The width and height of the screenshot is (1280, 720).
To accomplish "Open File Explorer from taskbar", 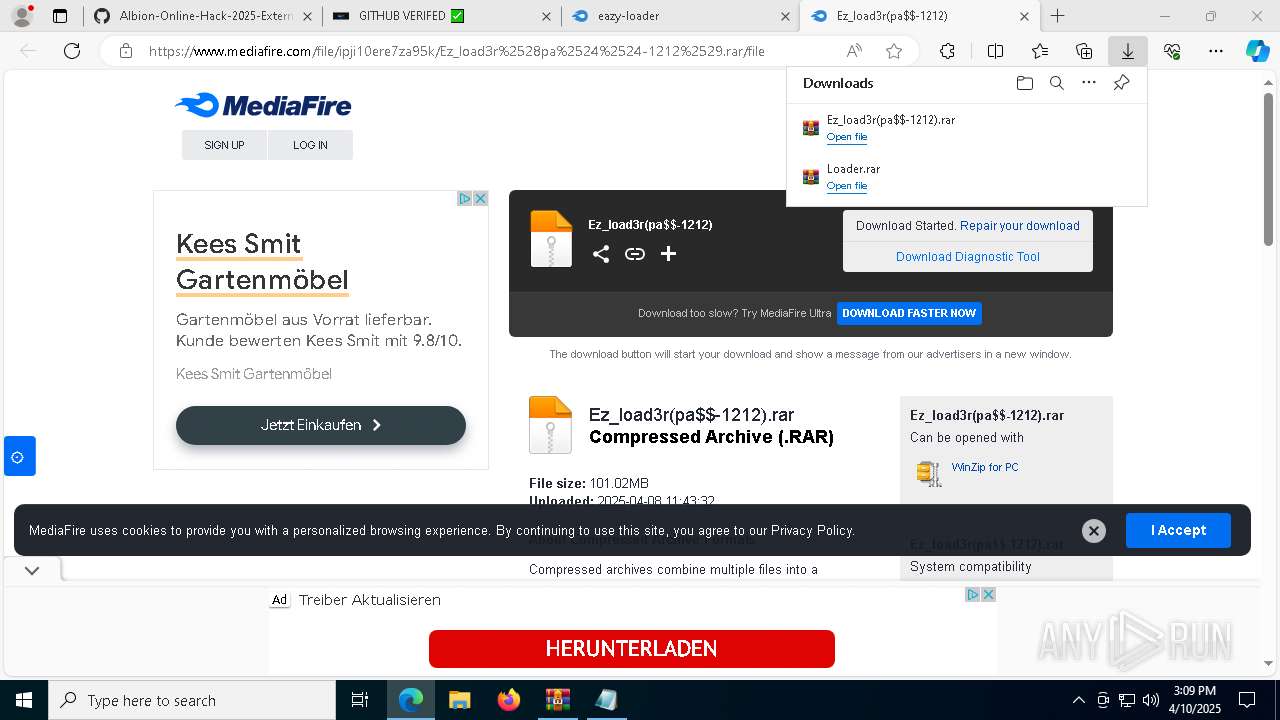I will click(459, 700).
